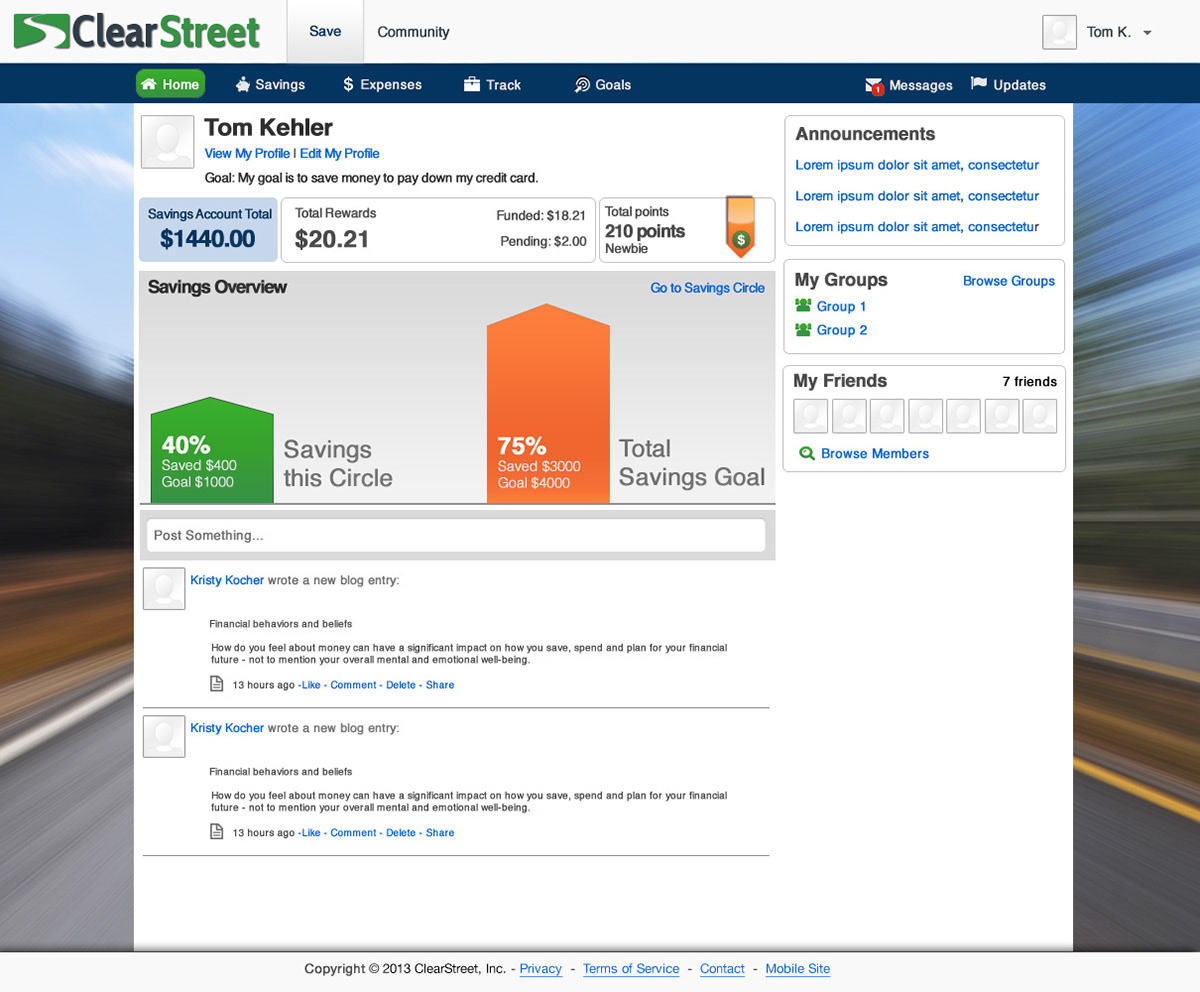Viewport: 1200px width, 992px height.
Task: Click the Goals target icon
Action: coord(582,85)
